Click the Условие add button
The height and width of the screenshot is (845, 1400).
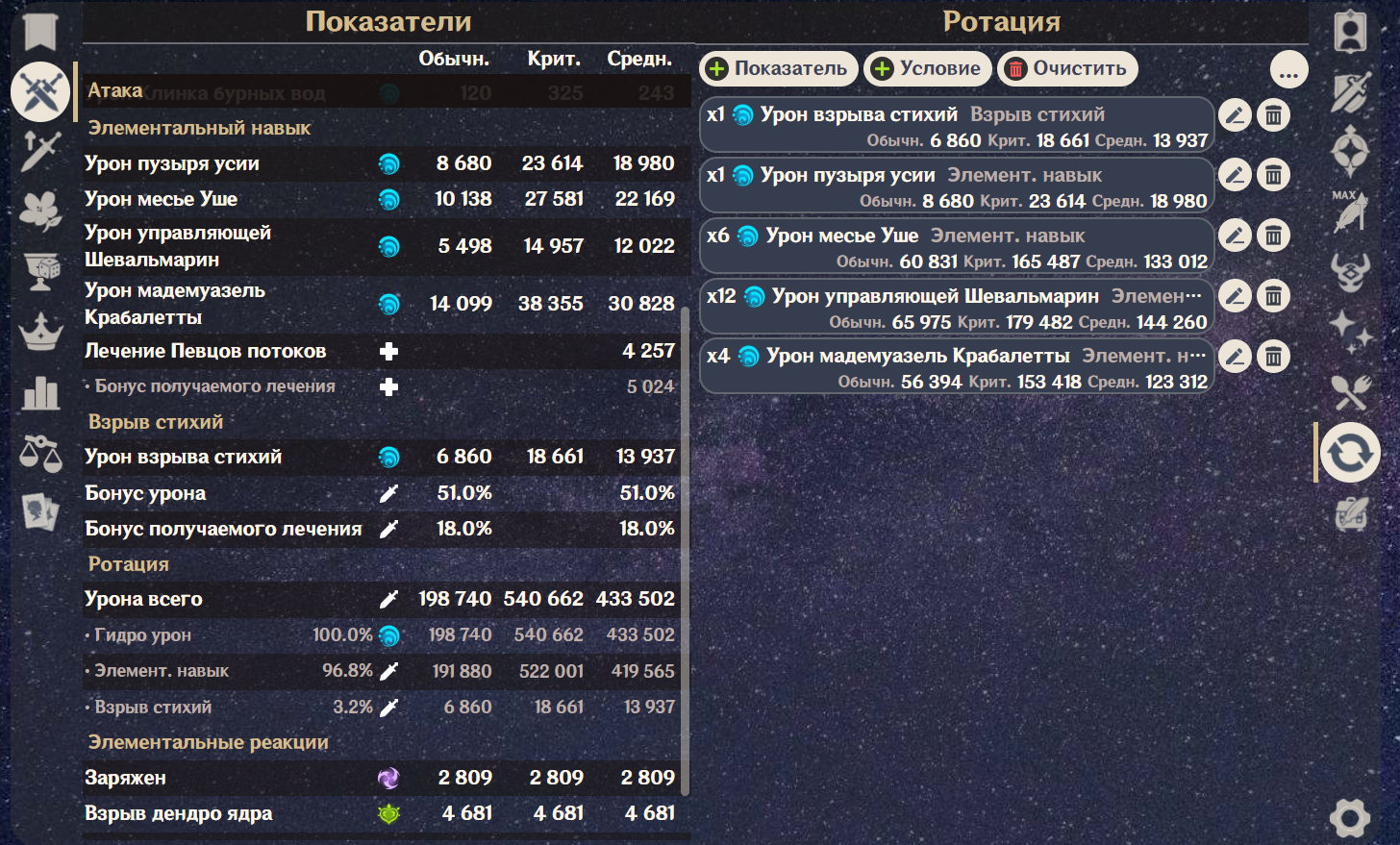coord(928,68)
